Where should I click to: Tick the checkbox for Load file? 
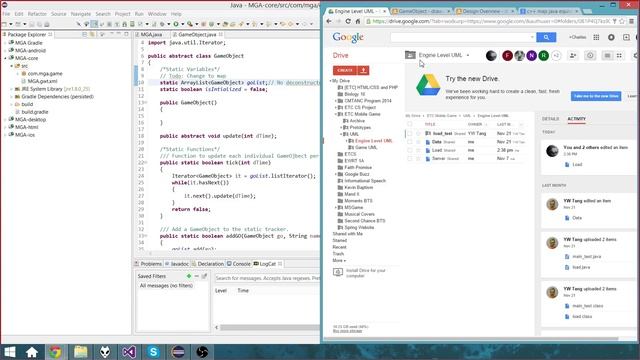point(409,150)
